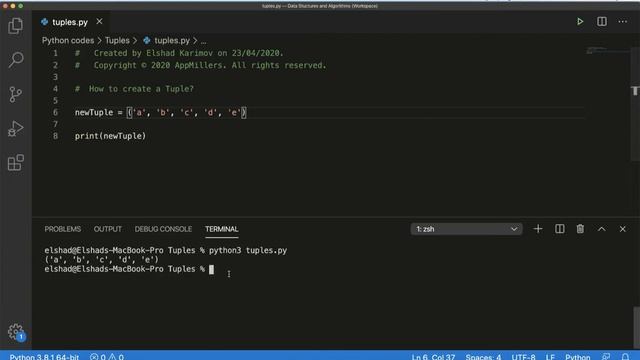Kill the terminal with the trash icon

[x=580, y=229]
